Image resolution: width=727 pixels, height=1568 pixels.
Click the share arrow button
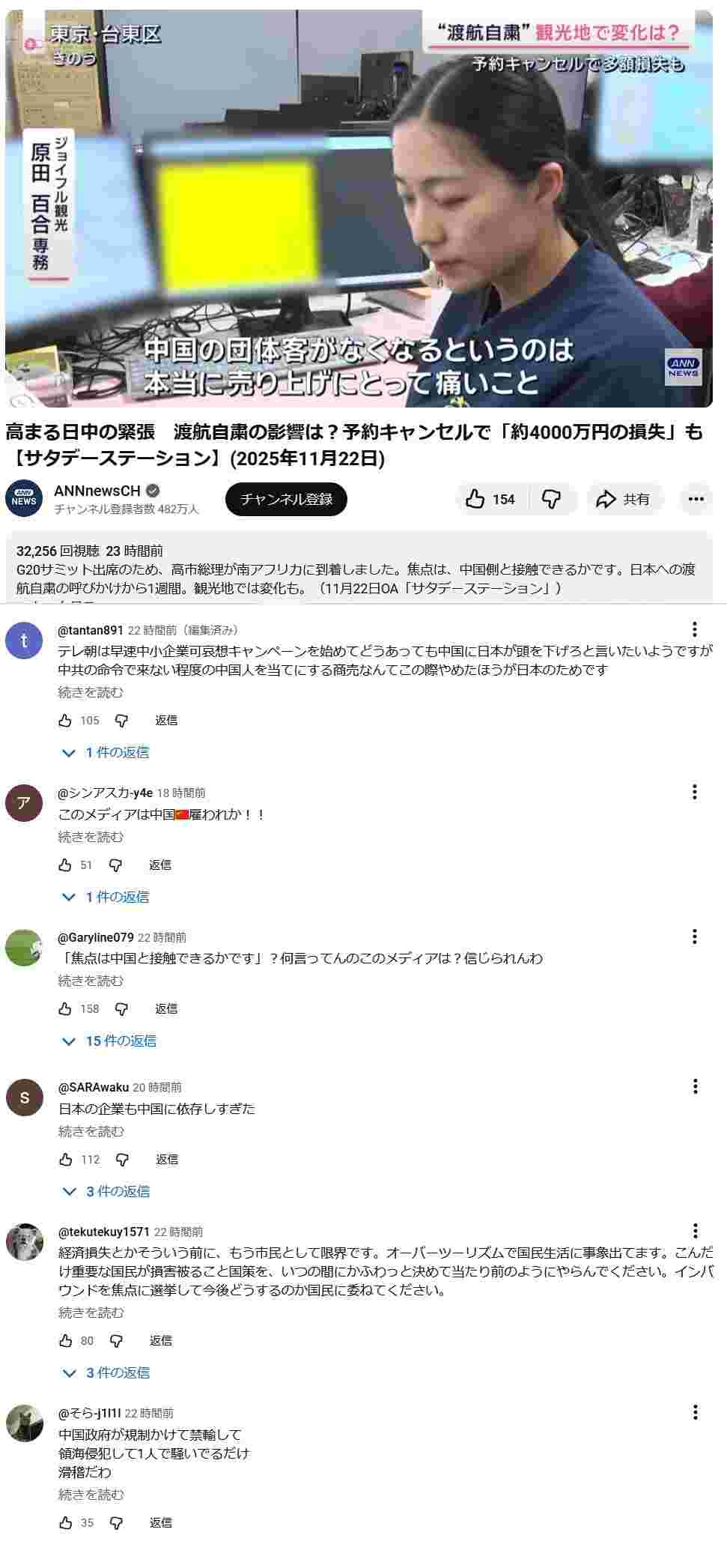[x=624, y=499]
